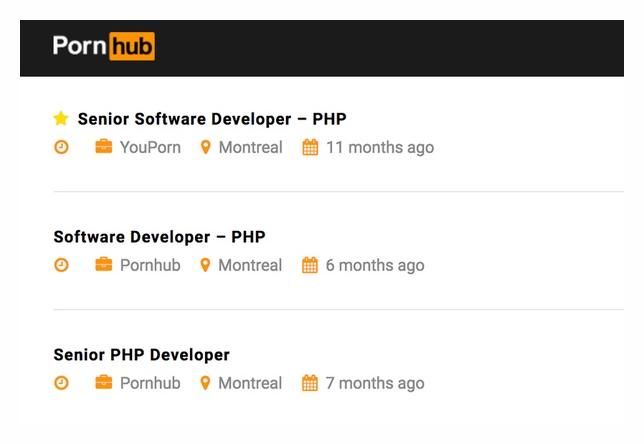Viewport: 644px width, 444px height.
Task: Click briefcase icon next to YouPorn
Action: tap(104, 146)
